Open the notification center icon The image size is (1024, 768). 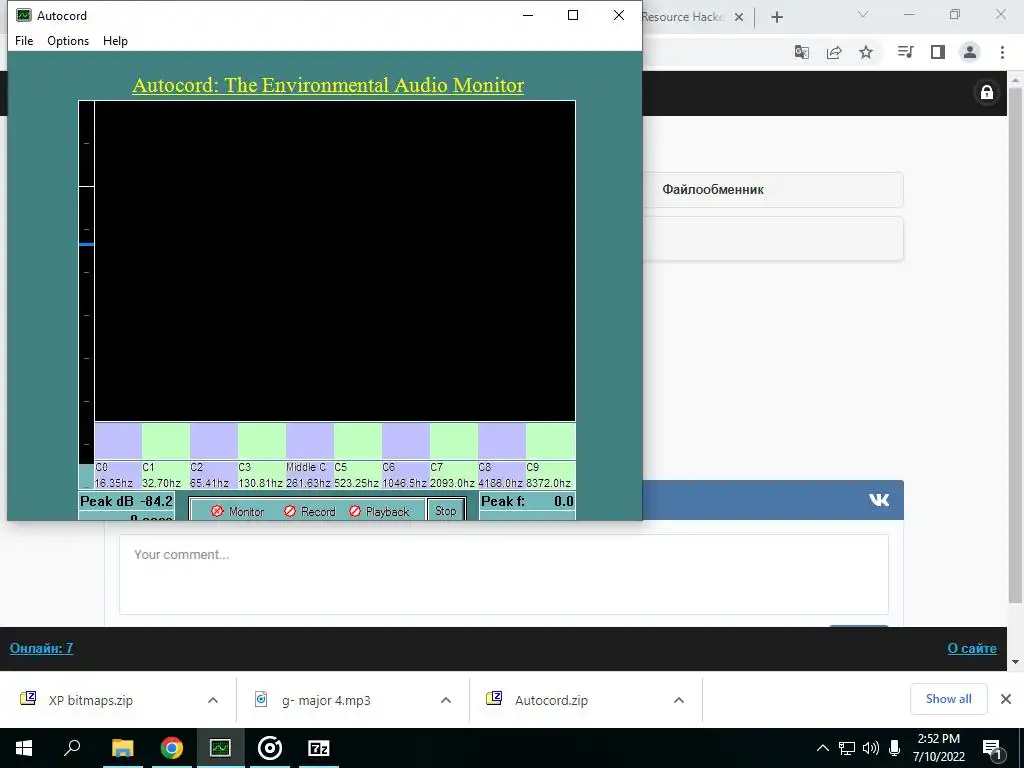pyautogui.click(x=992, y=748)
